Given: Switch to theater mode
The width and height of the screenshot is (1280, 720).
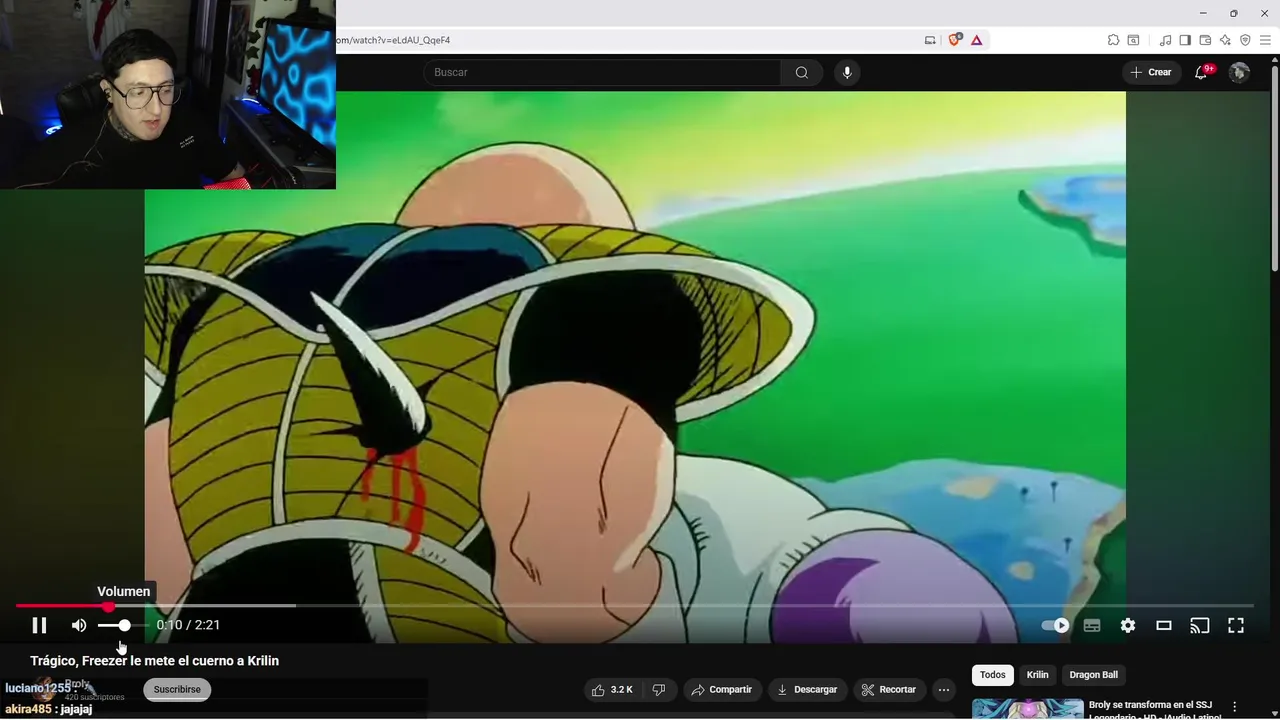Looking at the screenshot, I should 1164,625.
